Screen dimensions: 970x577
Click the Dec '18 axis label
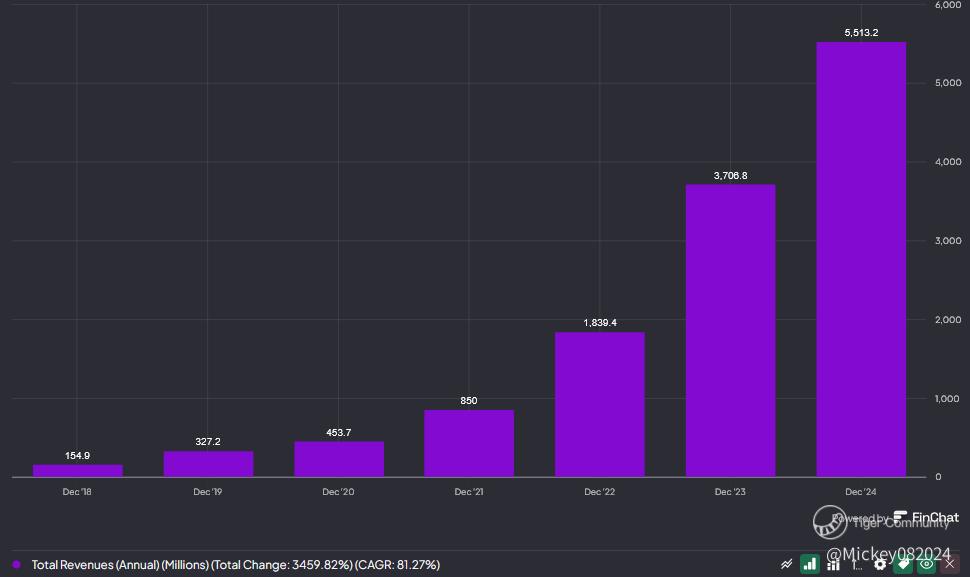pyautogui.click(x=77, y=492)
